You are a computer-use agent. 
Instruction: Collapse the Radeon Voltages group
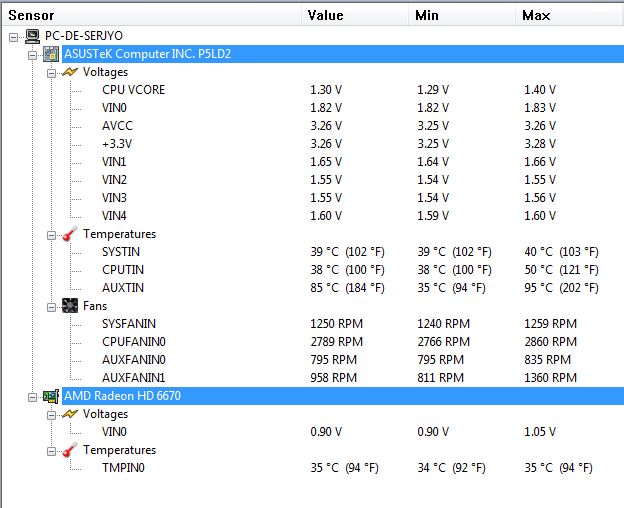pyautogui.click(x=51, y=416)
